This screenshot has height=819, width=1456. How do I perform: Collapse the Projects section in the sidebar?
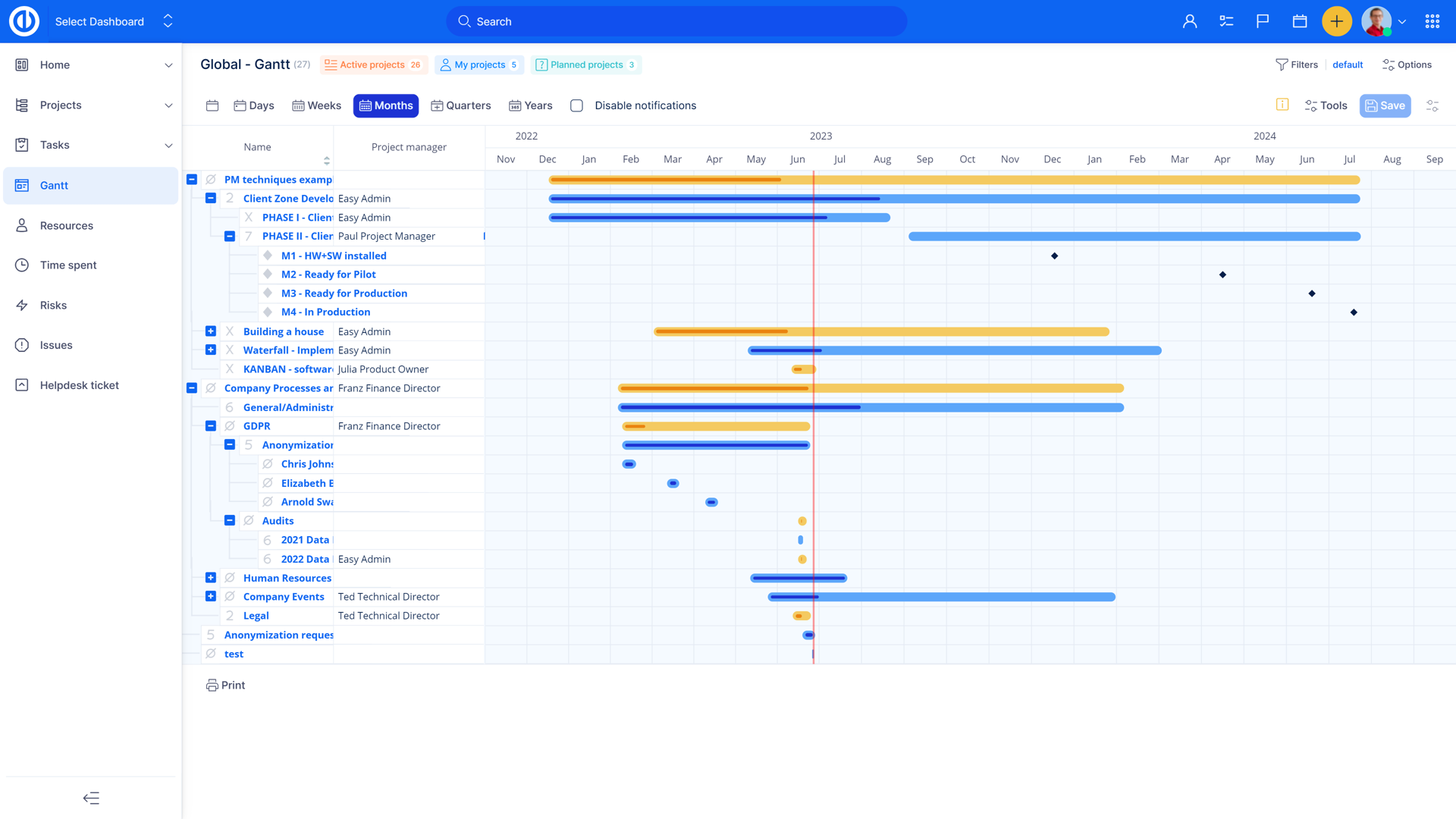click(168, 105)
